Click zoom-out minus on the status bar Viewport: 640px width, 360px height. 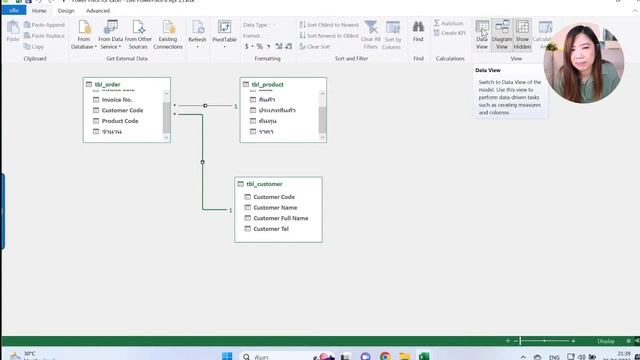pyautogui.click(x=516, y=340)
